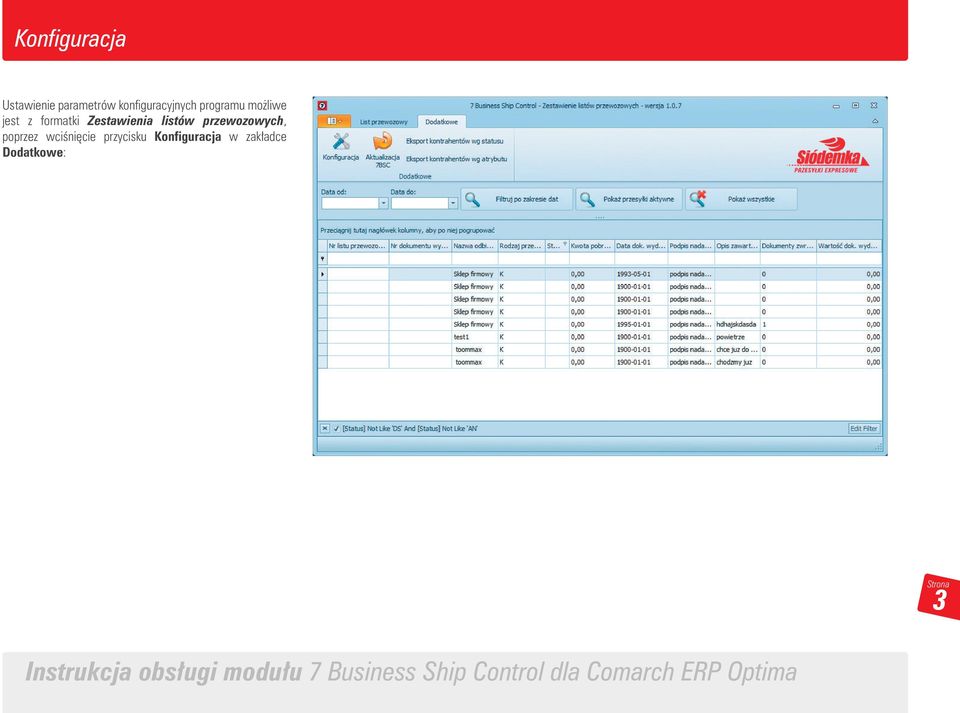The width and height of the screenshot is (960, 713).
Task: Click the Filtruj po zakresie dat button
Action: click(517, 199)
